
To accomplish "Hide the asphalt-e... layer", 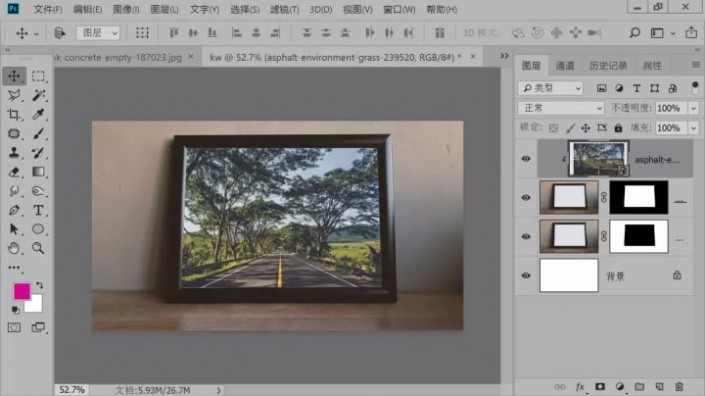I will pos(526,159).
